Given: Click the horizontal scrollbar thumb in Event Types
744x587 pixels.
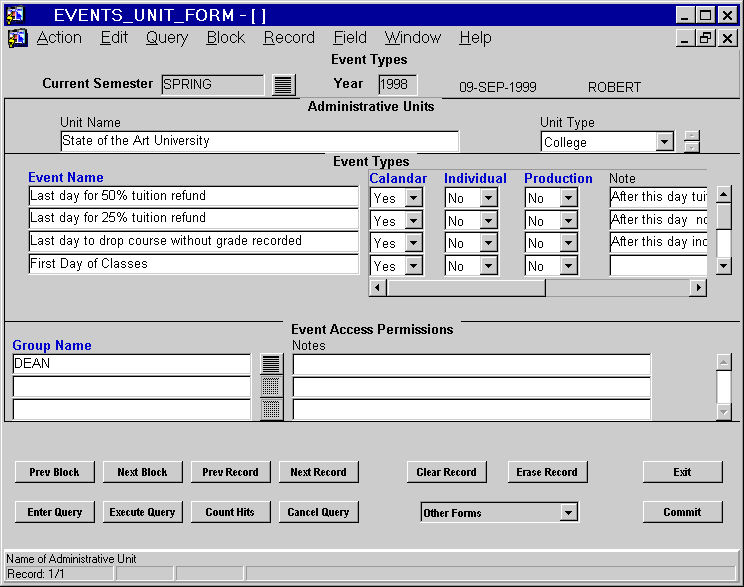Looking at the screenshot, I should (466, 288).
